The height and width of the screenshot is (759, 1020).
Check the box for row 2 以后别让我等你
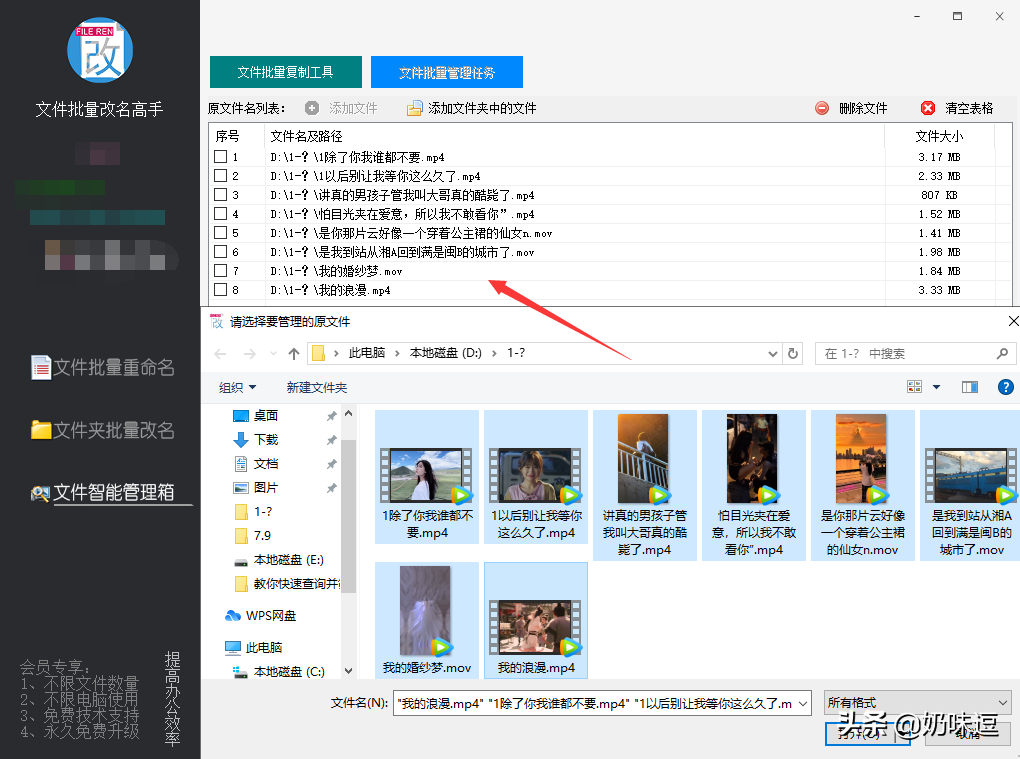pyautogui.click(x=221, y=176)
